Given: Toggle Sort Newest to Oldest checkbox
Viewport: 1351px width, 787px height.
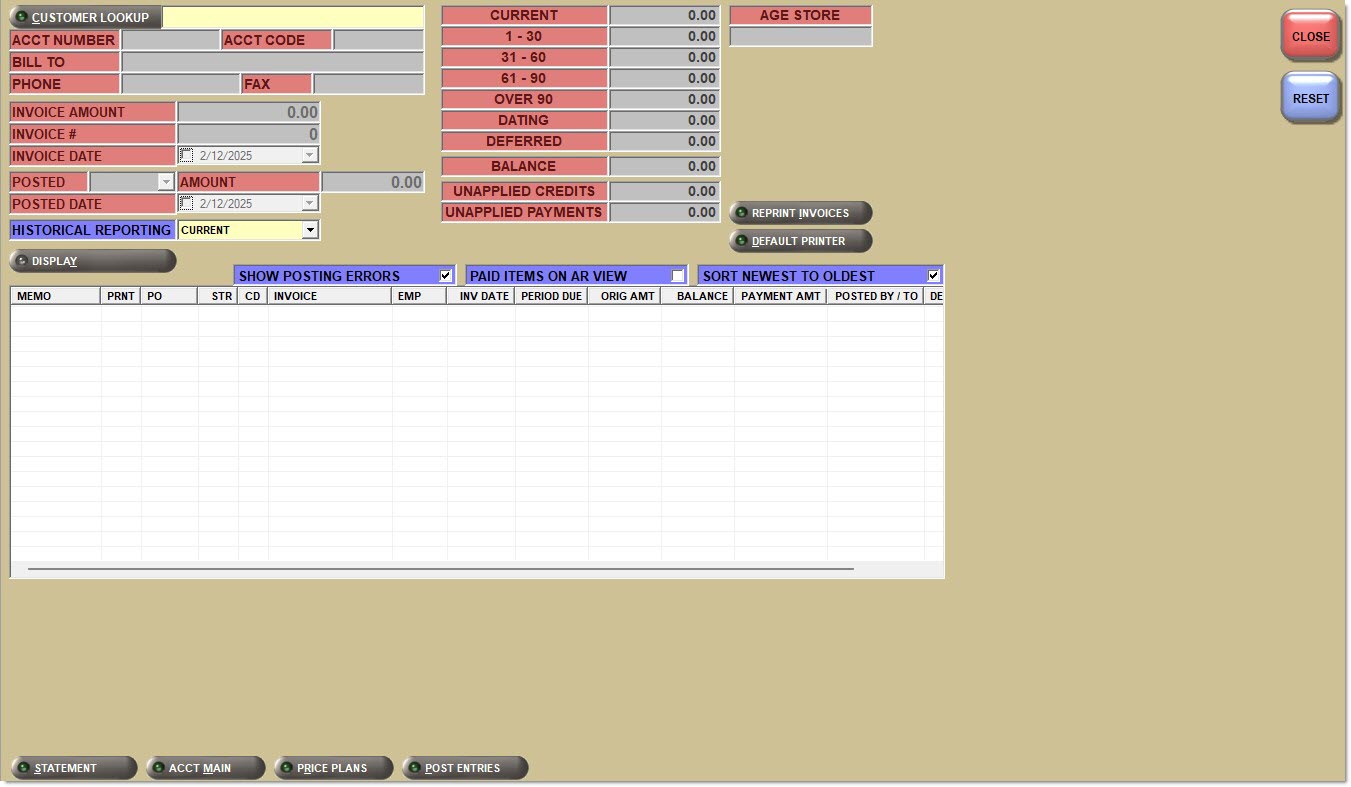Looking at the screenshot, I should [x=934, y=276].
